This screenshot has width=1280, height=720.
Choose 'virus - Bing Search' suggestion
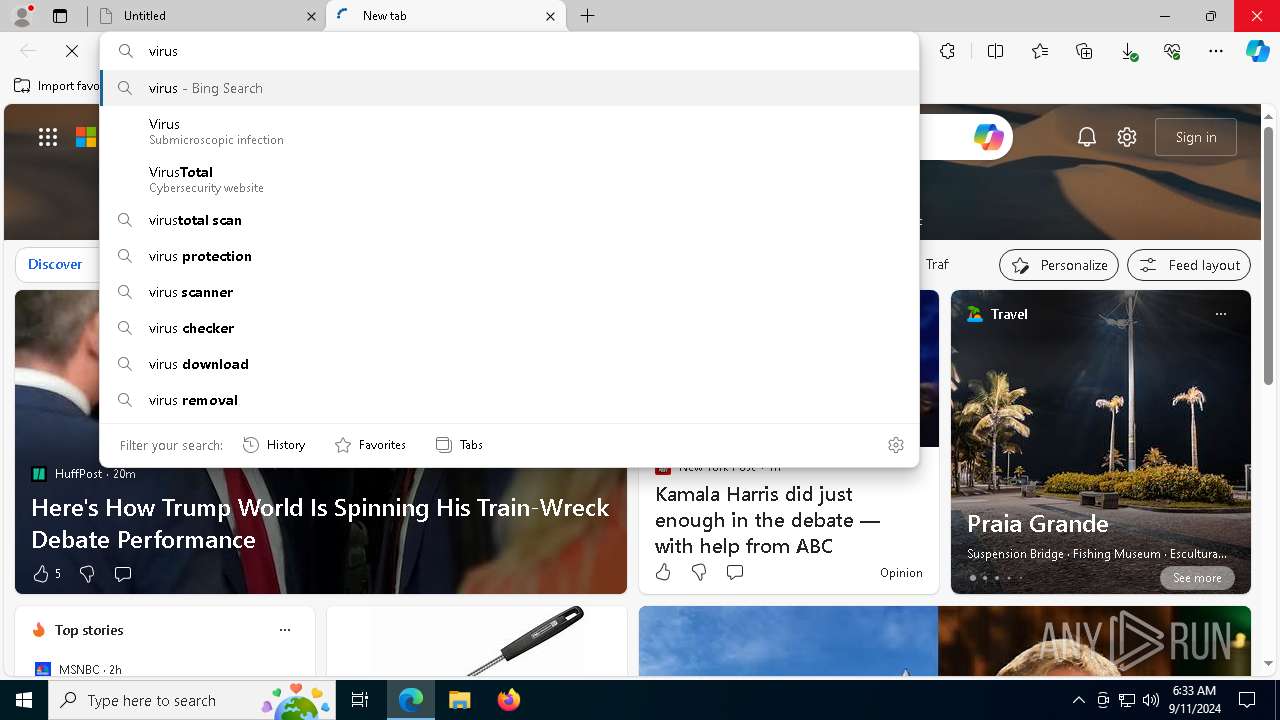(510, 88)
